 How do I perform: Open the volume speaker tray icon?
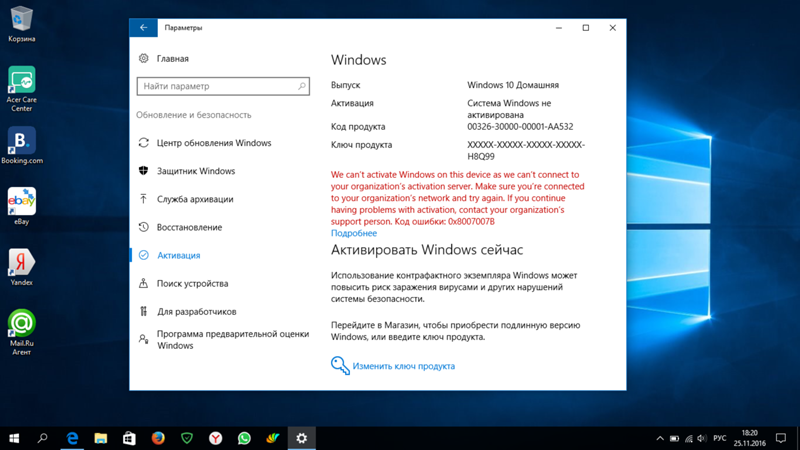point(702,438)
